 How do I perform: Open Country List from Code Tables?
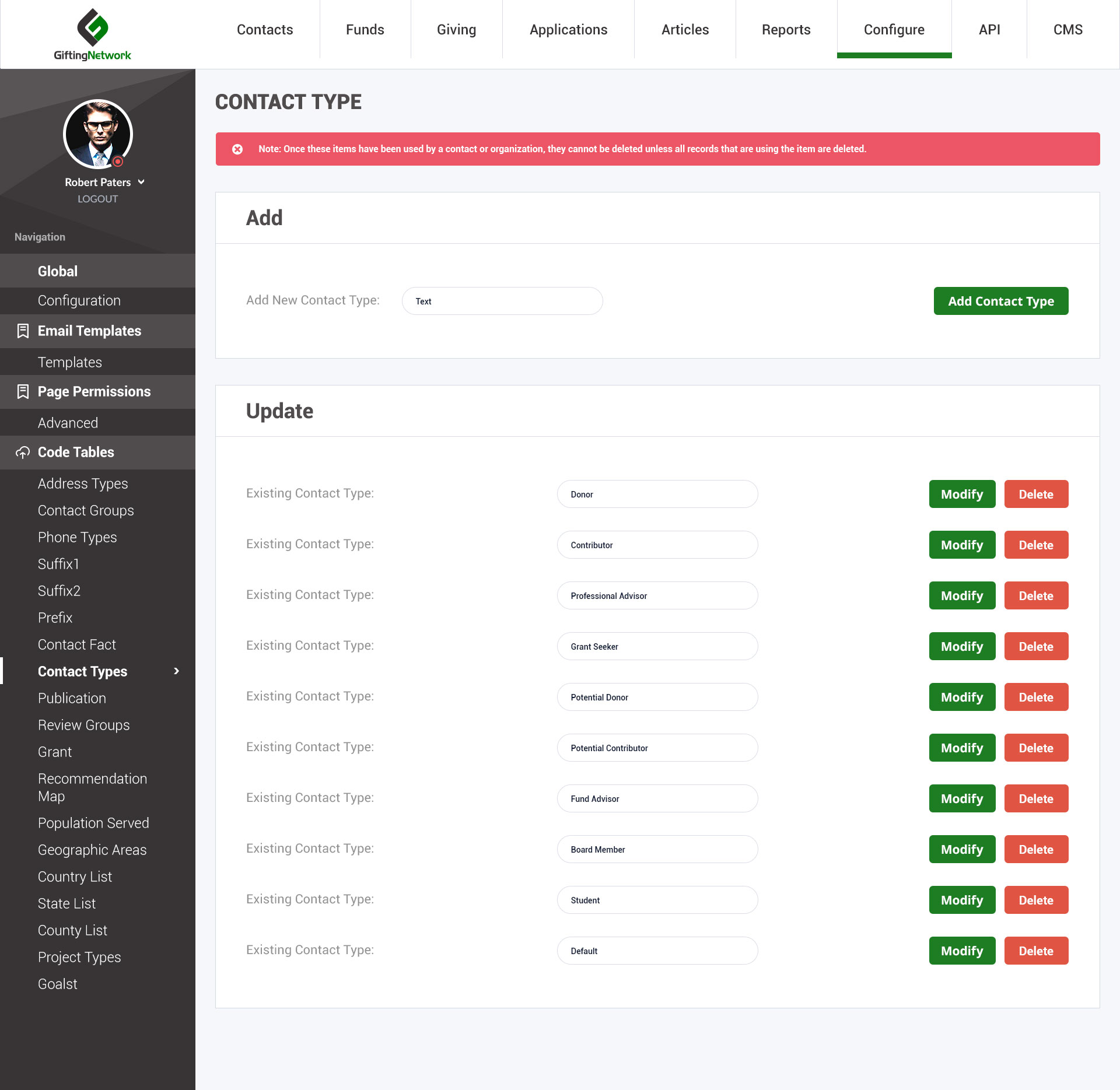click(x=75, y=877)
